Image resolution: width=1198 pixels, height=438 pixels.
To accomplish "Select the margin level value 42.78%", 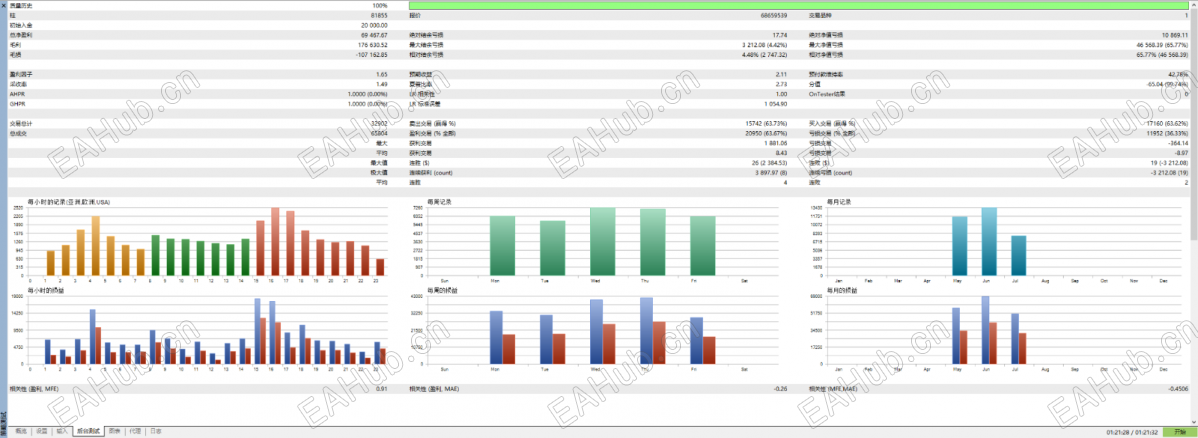I will [1180, 74].
